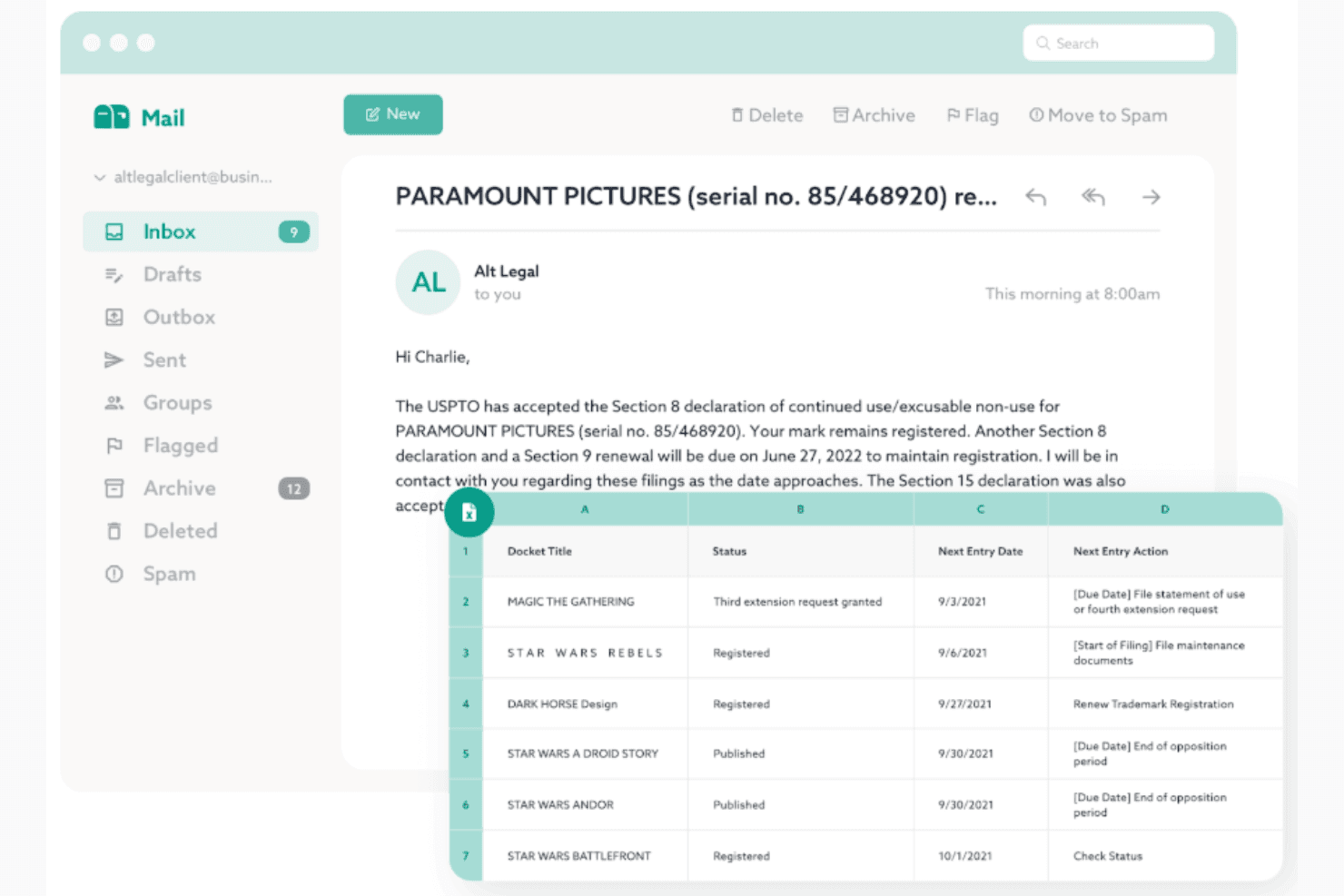Click the MAGIC THE GATHERING cell

click(585, 602)
